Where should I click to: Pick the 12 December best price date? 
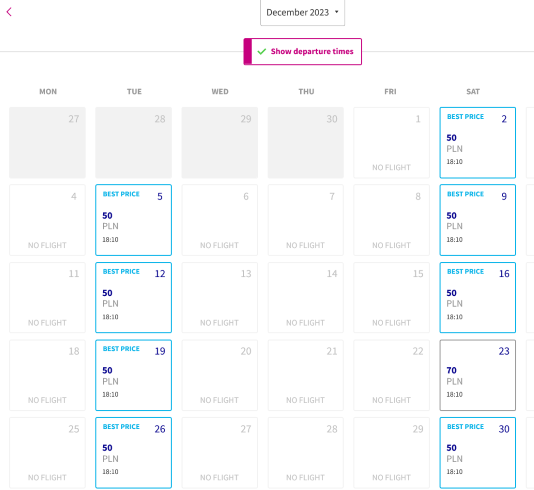[x=134, y=297]
